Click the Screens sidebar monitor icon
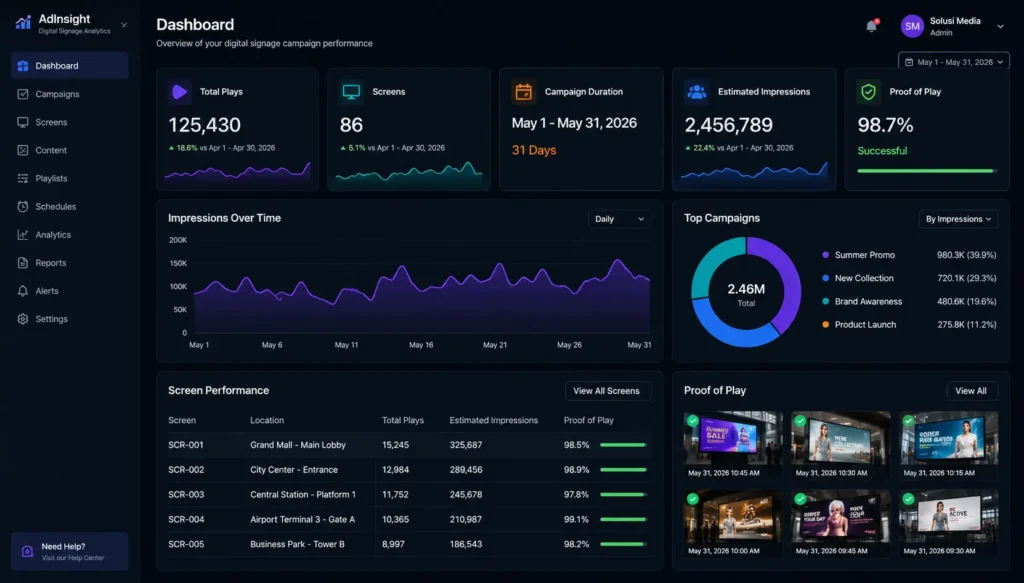 tap(23, 122)
